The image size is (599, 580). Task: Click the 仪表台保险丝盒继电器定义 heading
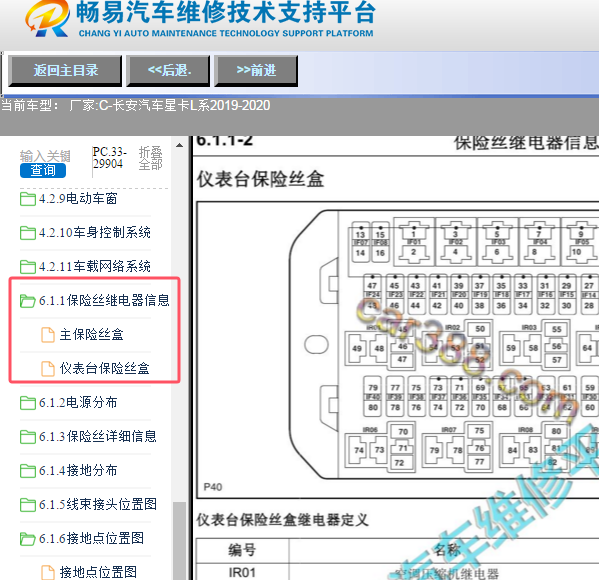[283, 520]
